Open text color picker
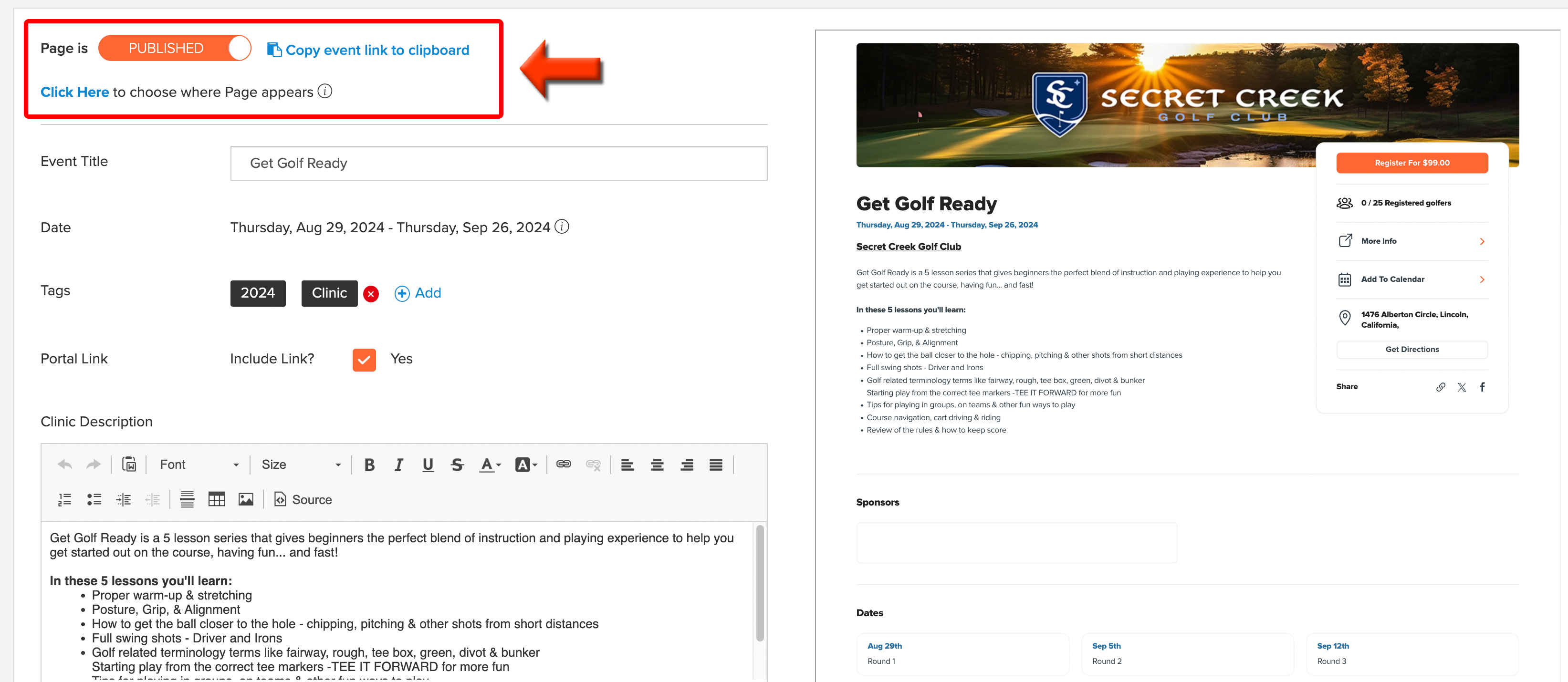 click(490, 465)
